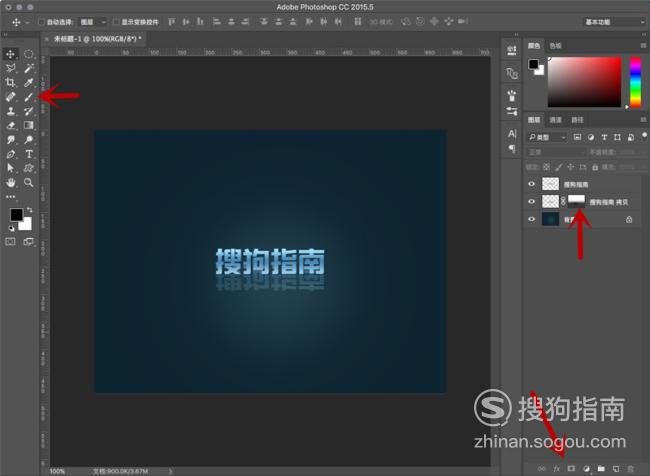Open the Paragraph panel icon
The width and height of the screenshot is (650, 476).
pos(512,148)
